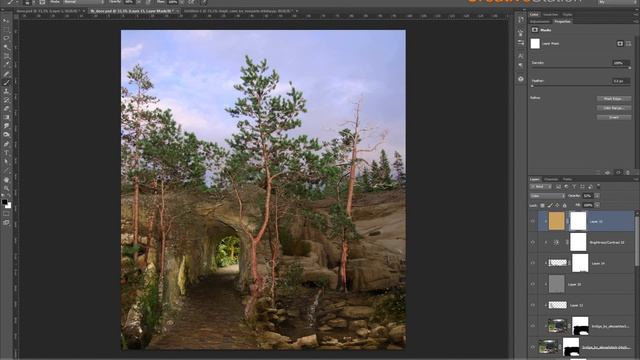Select the Type tool
640x360 pixels.
click(6, 153)
